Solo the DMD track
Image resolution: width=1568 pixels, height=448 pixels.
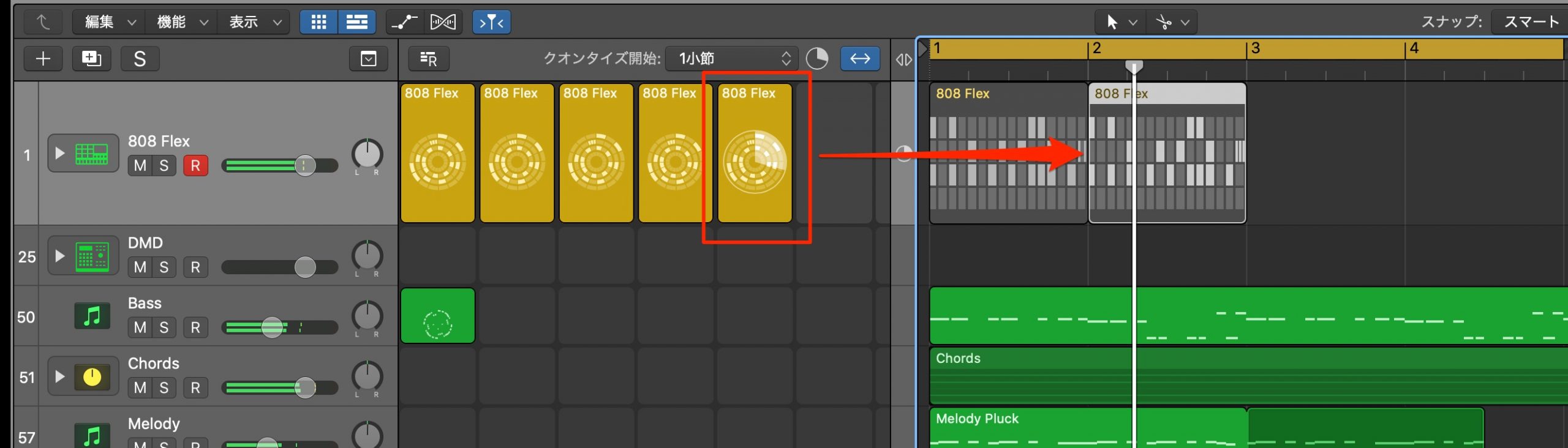pyautogui.click(x=164, y=267)
